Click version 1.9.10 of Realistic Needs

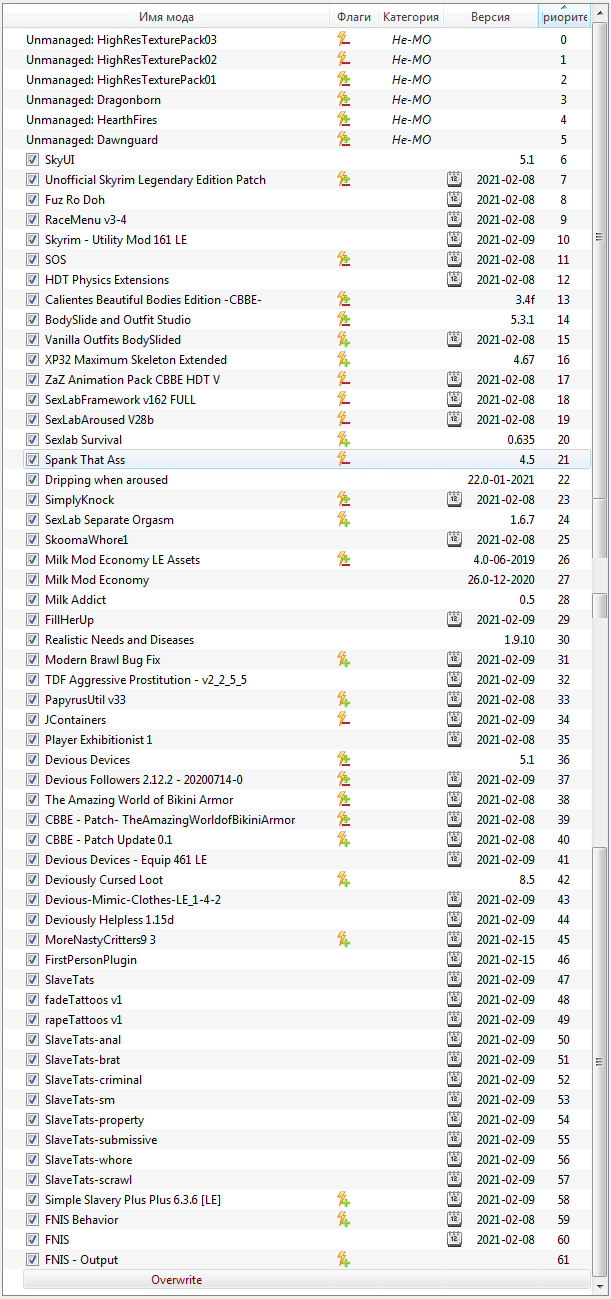519,640
